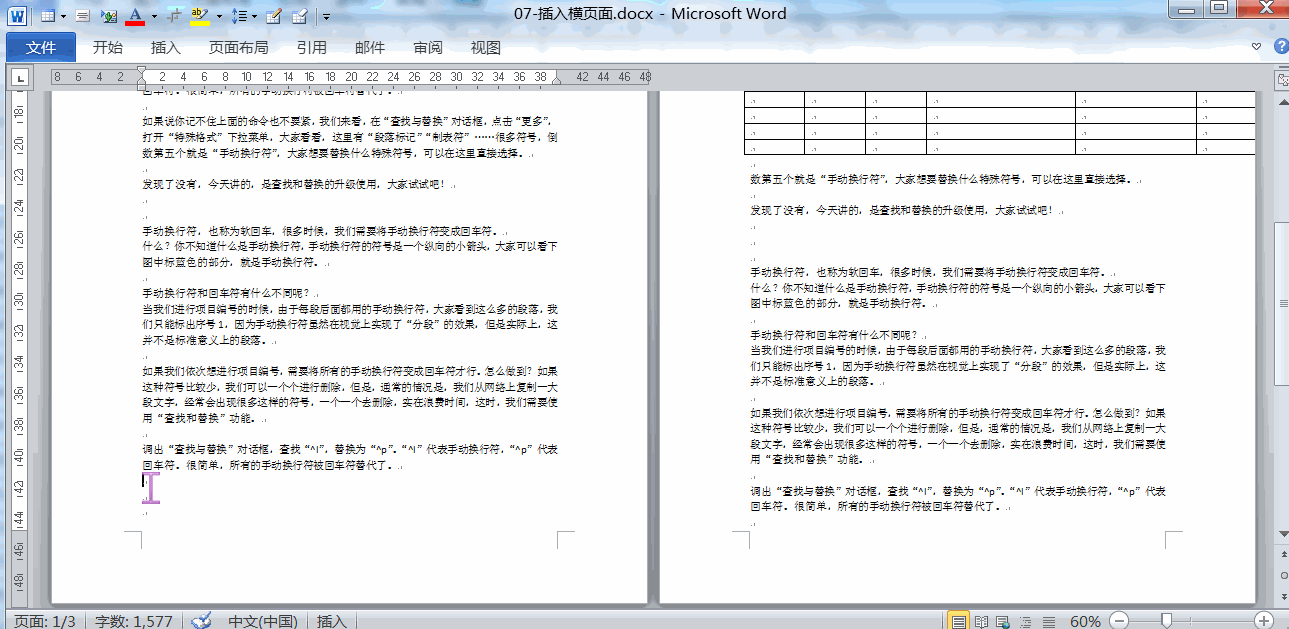Click the insert picture icon in quick access toolbar
The height and width of the screenshot is (629, 1289).
(x=109, y=16)
